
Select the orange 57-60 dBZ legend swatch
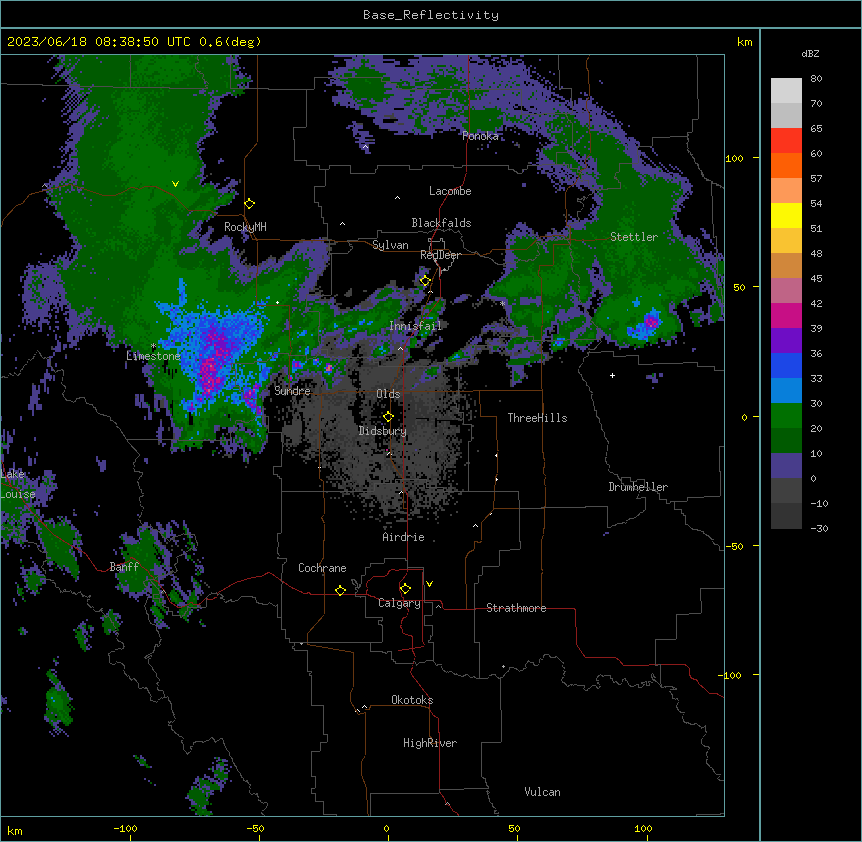coord(786,165)
